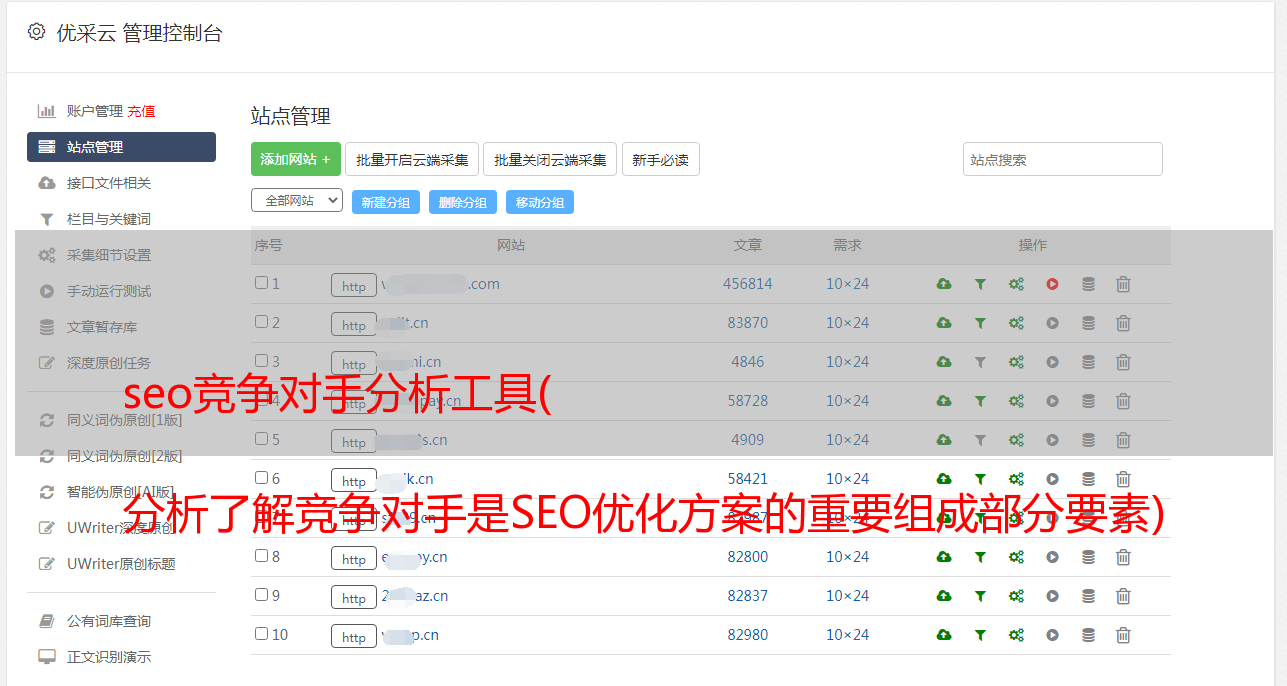The width and height of the screenshot is (1287, 686).
Task: Click the 删除分组 button
Action: pos(463,202)
